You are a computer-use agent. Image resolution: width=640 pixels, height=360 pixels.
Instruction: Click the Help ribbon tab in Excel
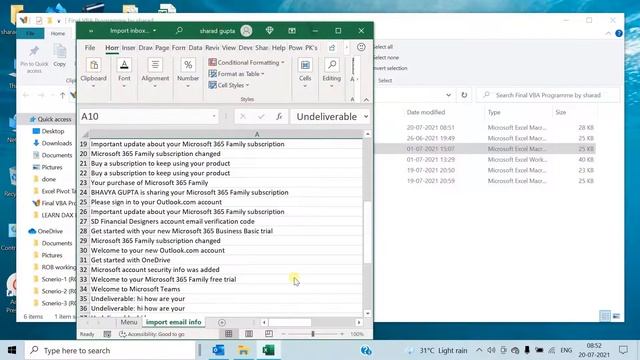pos(278,48)
